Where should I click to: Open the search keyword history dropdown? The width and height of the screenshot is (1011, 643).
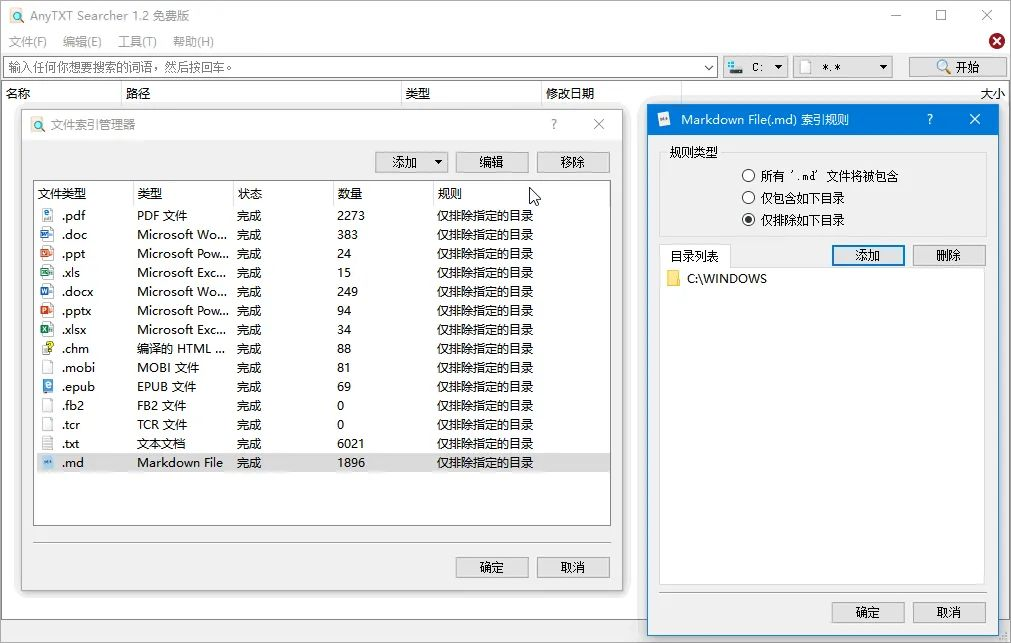[x=709, y=67]
